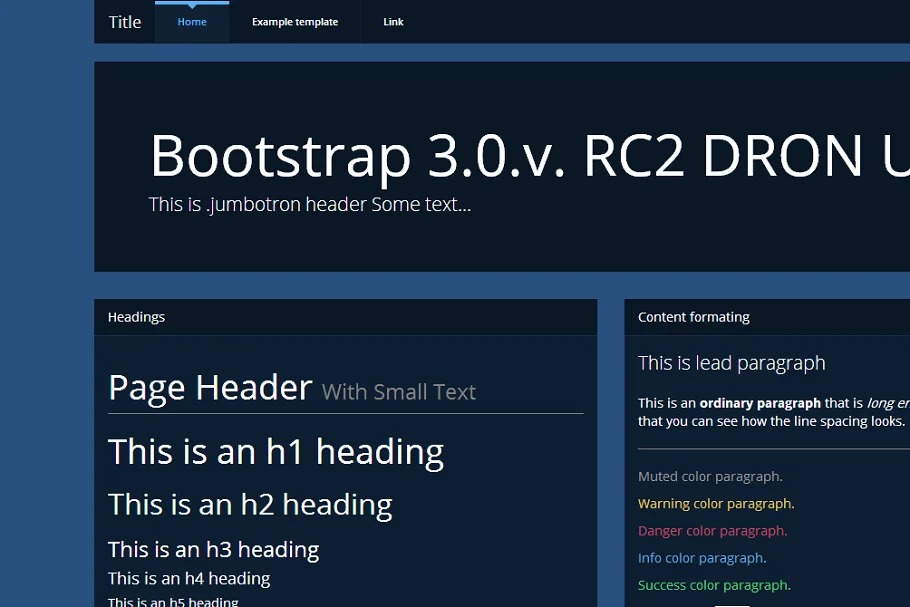Click the bold ordinary paragraph words

point(760,403)
